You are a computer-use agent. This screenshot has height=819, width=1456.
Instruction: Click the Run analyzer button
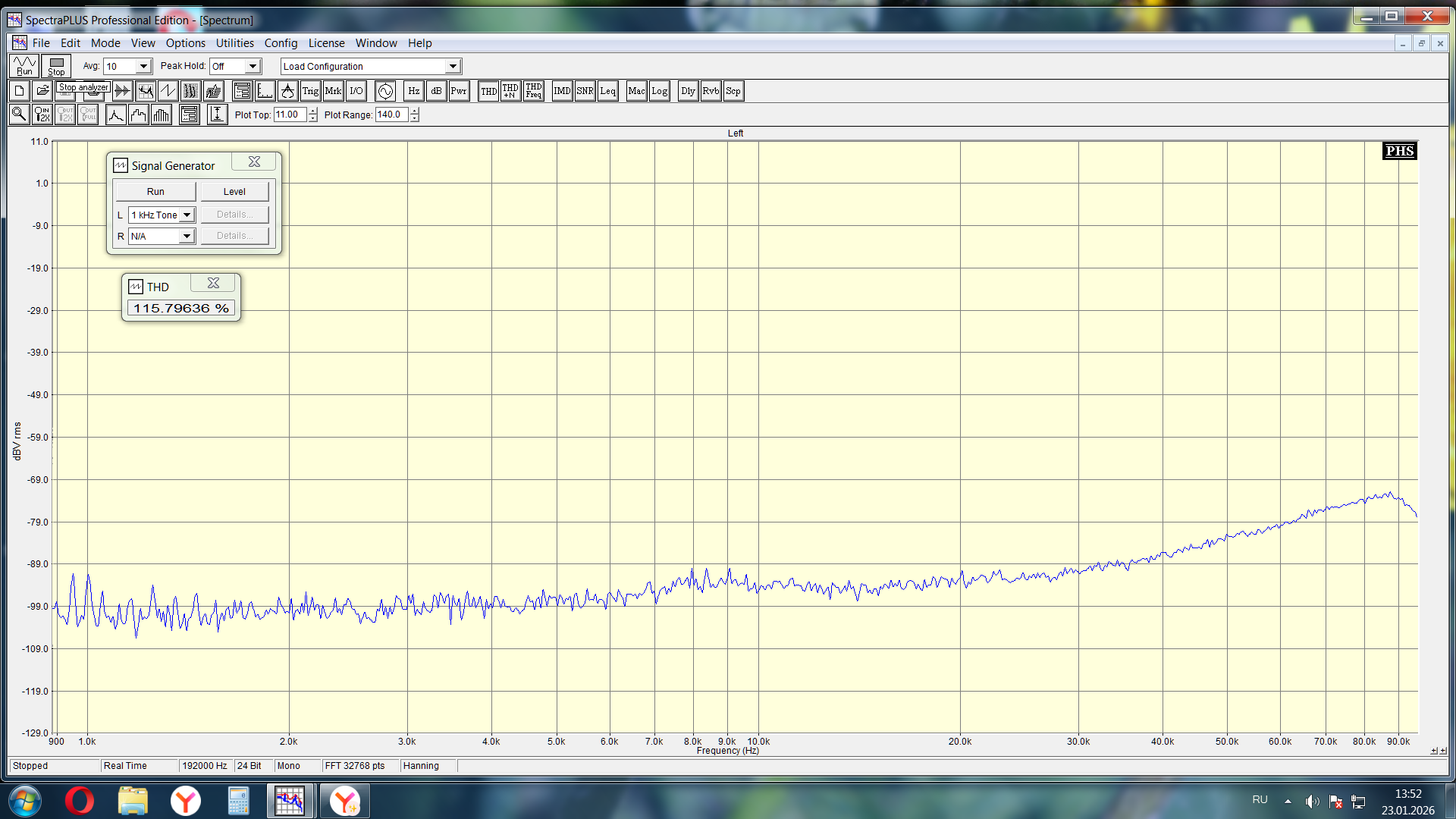(24, 66)
